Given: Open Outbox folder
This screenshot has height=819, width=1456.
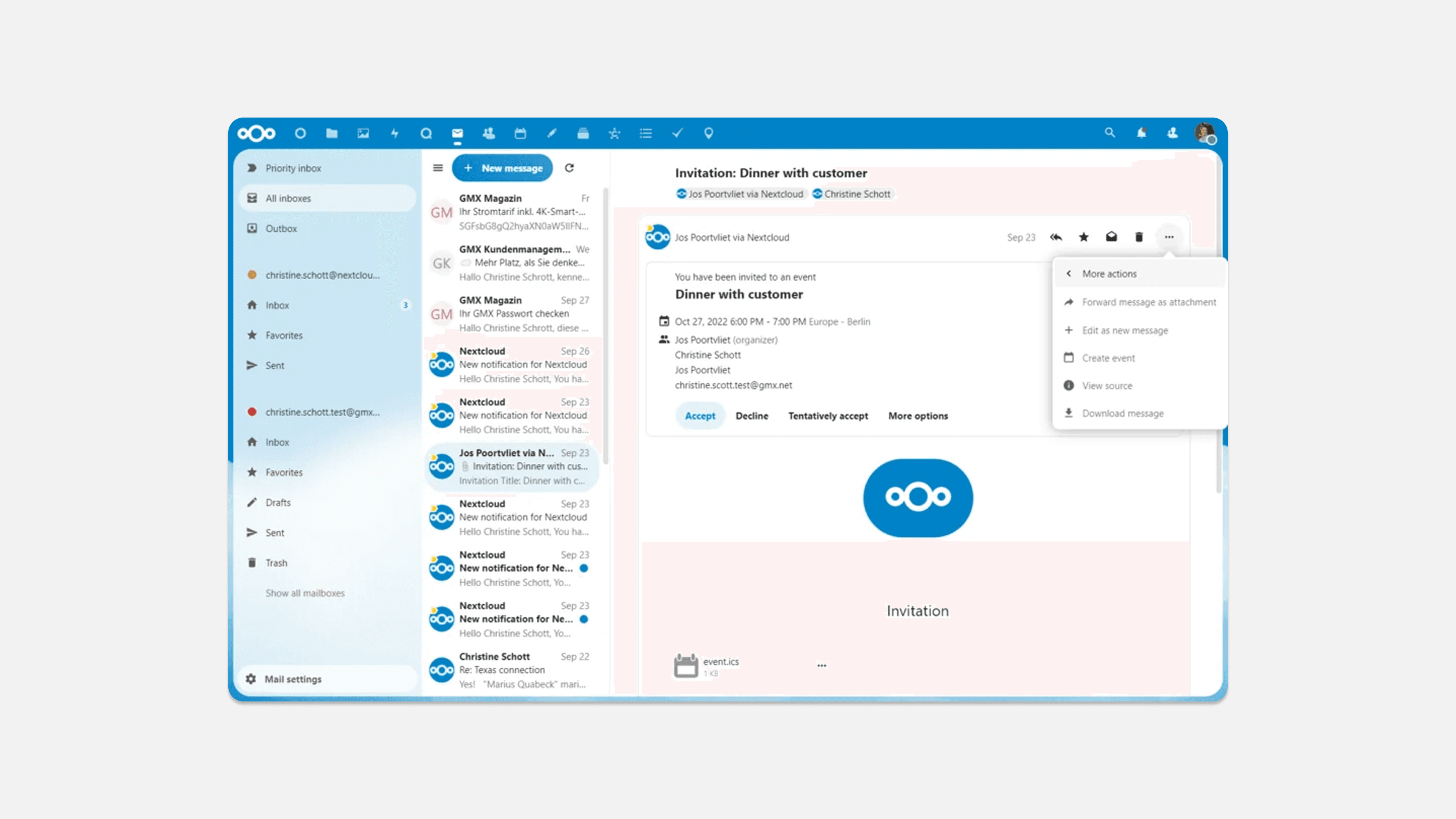Looking at the screenshot, I should point(328,228).
